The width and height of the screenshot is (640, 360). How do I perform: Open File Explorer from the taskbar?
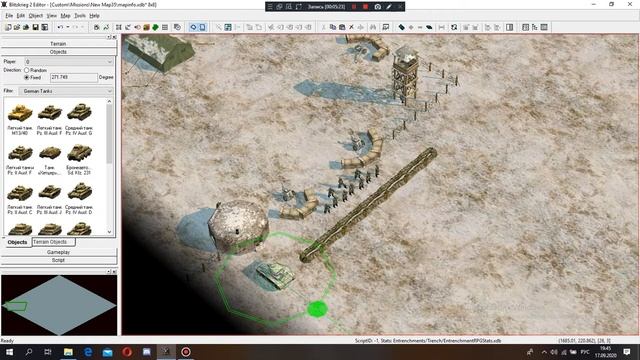(68, 352)
